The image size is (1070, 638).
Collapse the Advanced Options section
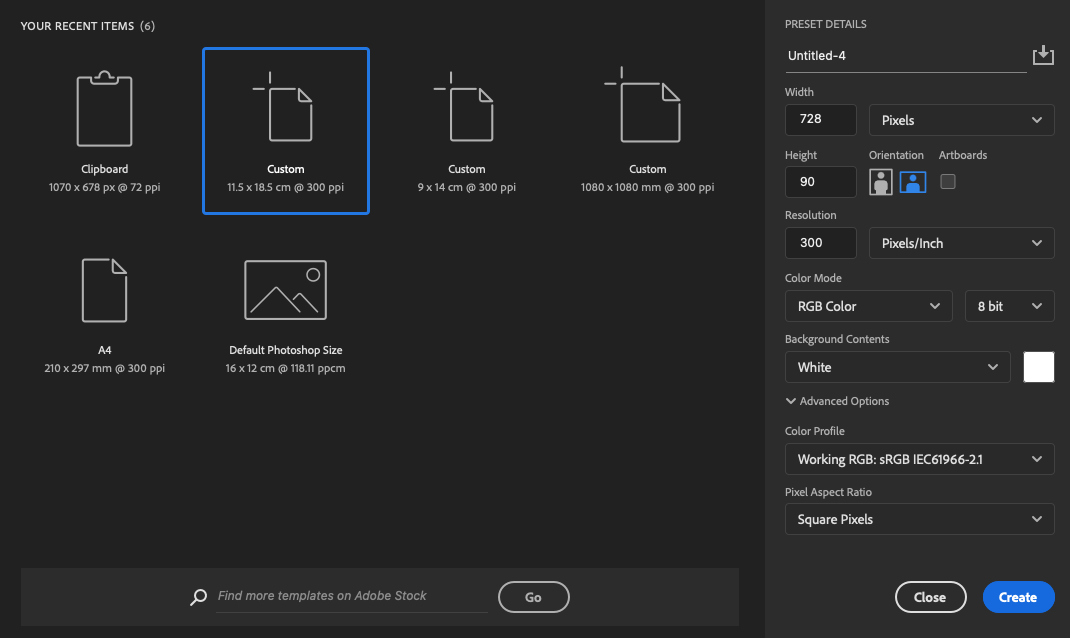point(838,401)
